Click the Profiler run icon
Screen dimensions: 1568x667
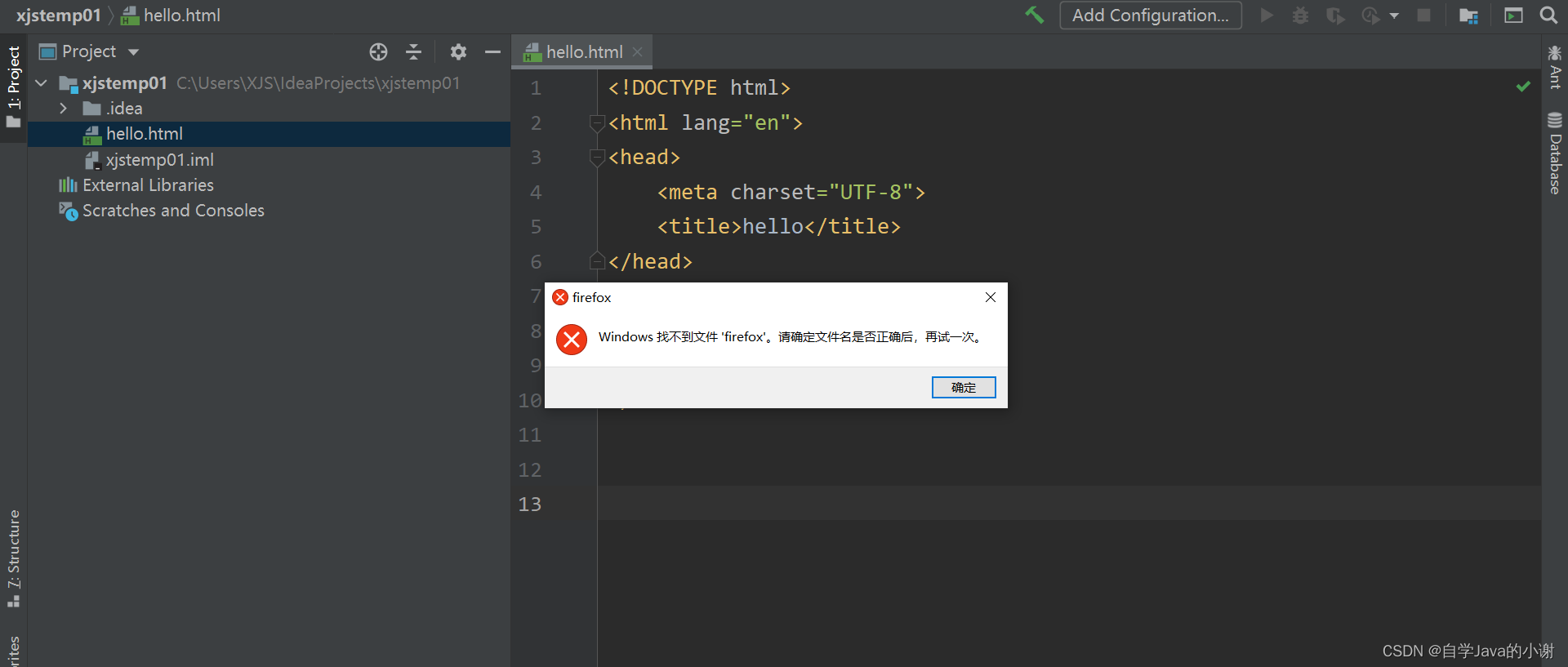click(1370, 16)
